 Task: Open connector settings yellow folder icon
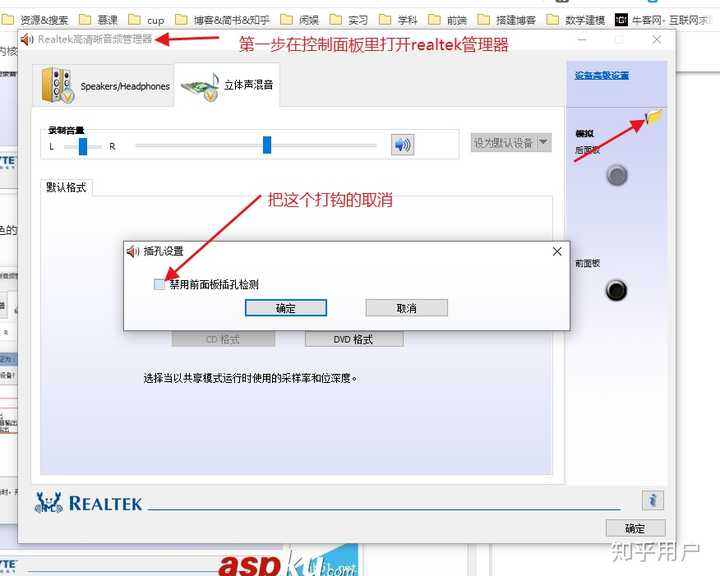point(654,116)
